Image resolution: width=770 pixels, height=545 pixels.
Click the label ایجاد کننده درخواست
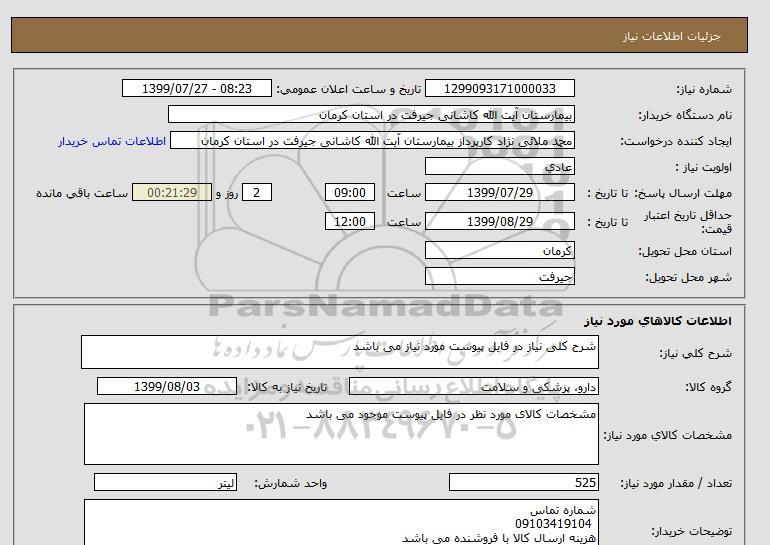click(676, 141)
